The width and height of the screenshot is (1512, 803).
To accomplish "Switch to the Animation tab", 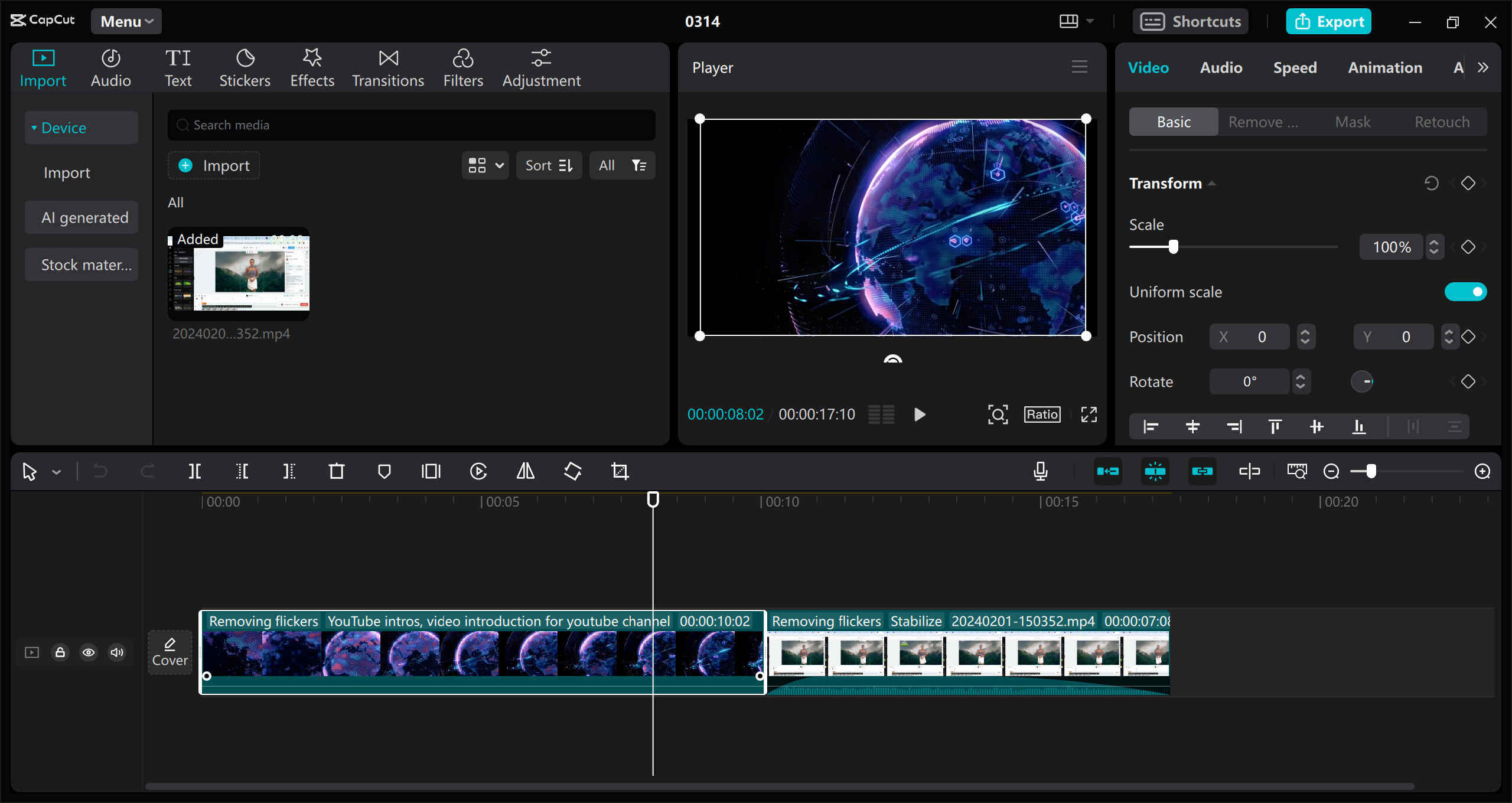I will pyautogui.click(x=1384, y=67).
